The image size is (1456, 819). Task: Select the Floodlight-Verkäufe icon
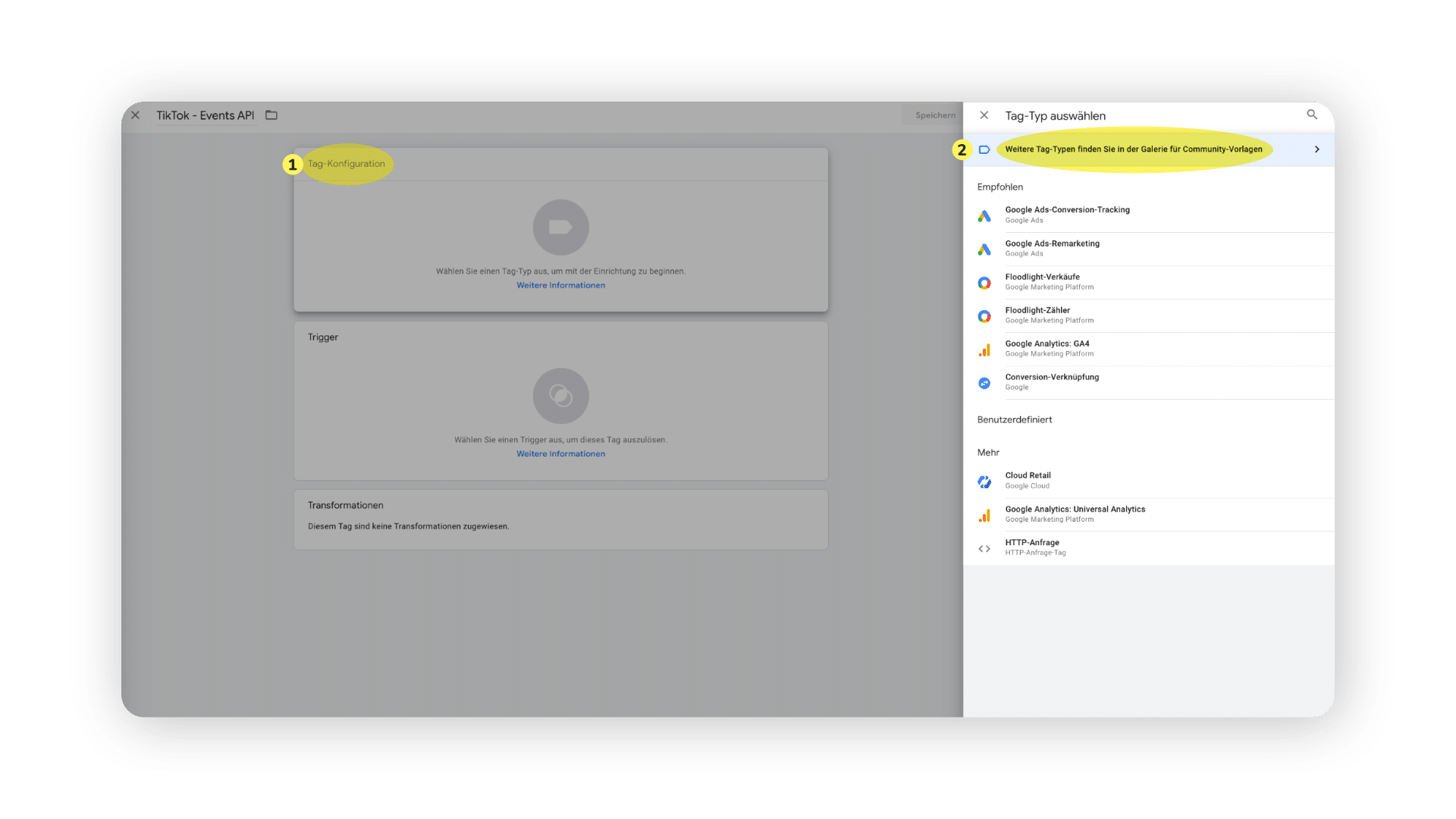[984, 283]
